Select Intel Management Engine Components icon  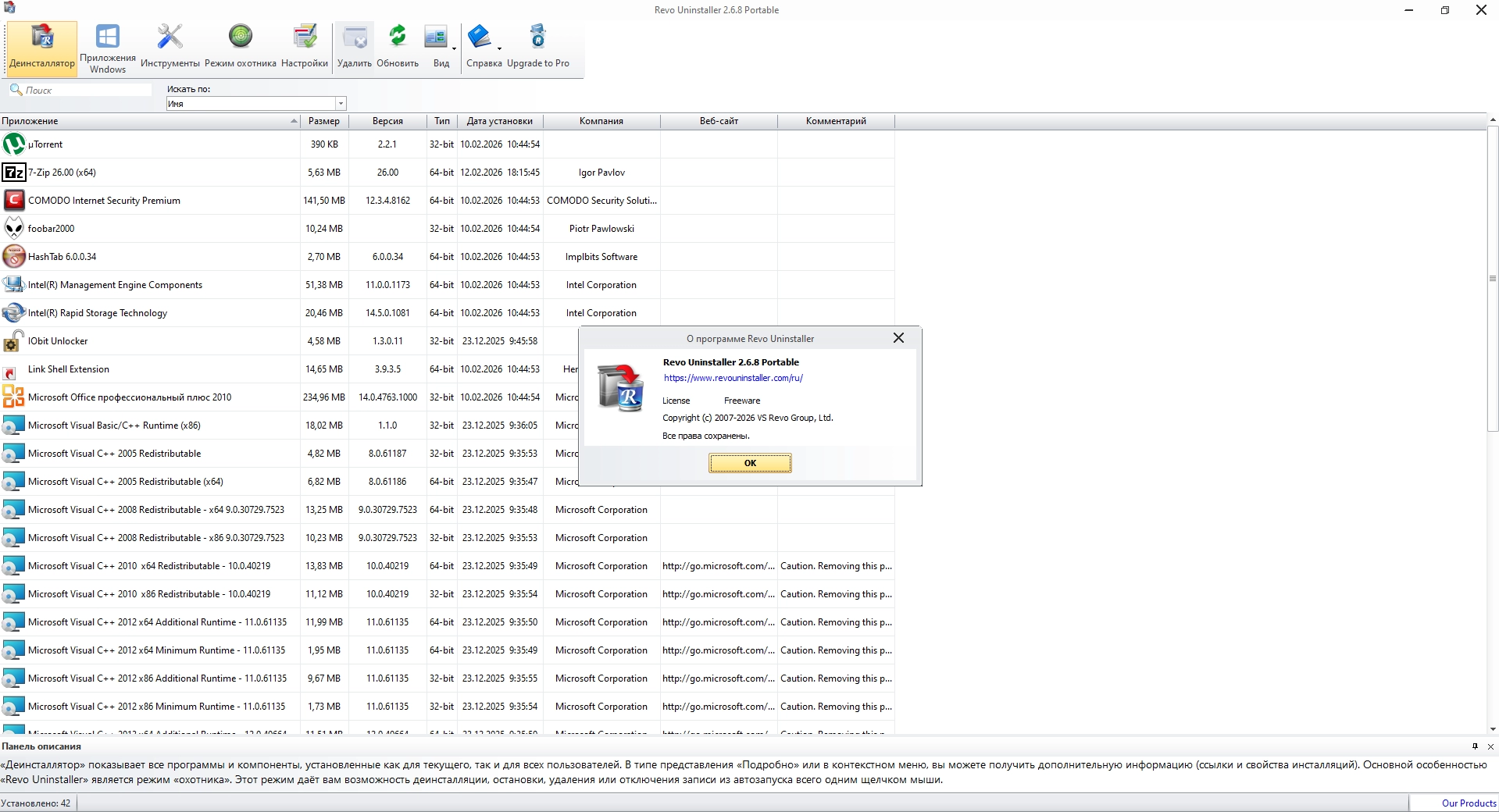coord(14,285)
